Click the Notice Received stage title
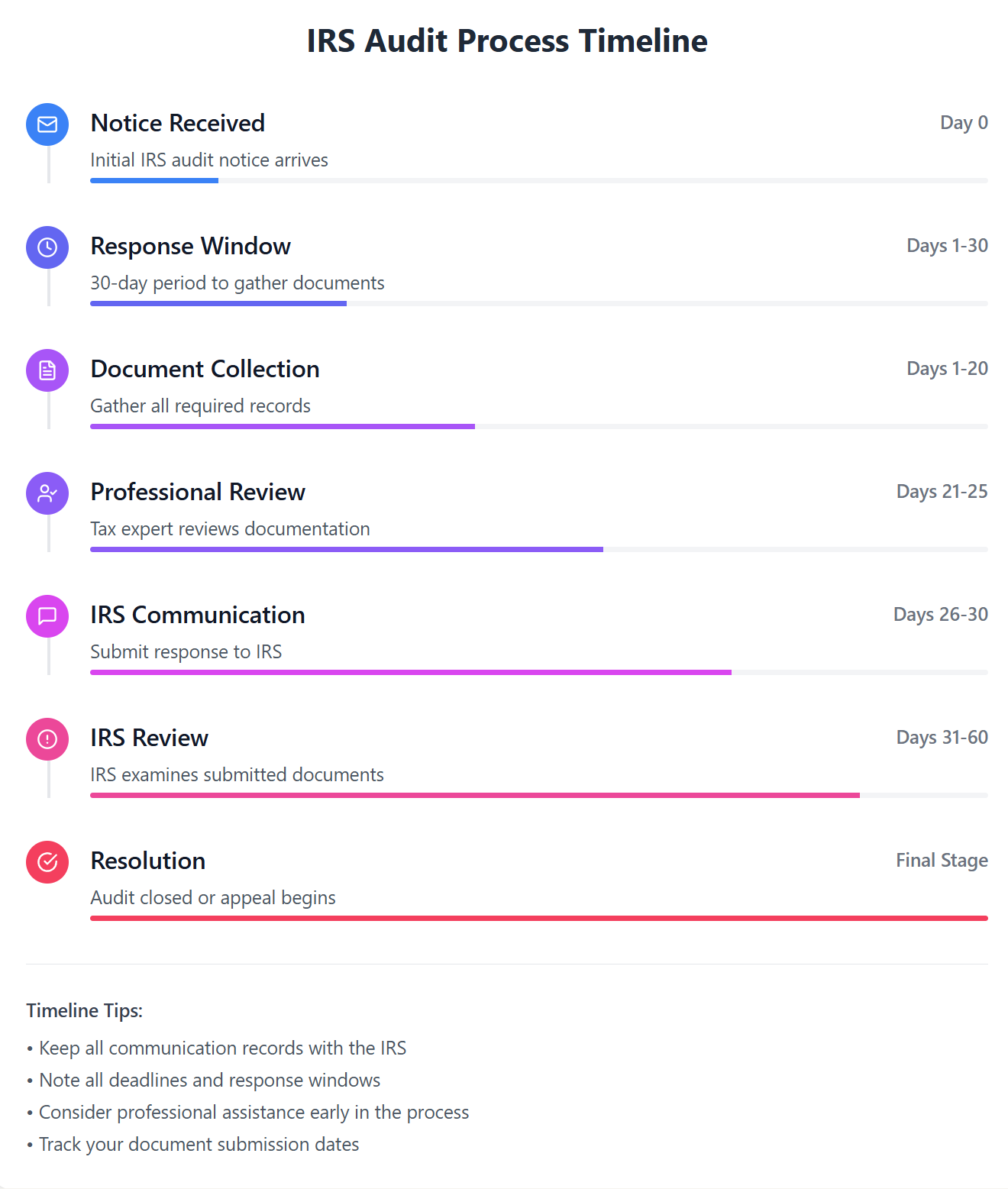This screenshot has width=1008, height=1189. [x=177, y=123]
